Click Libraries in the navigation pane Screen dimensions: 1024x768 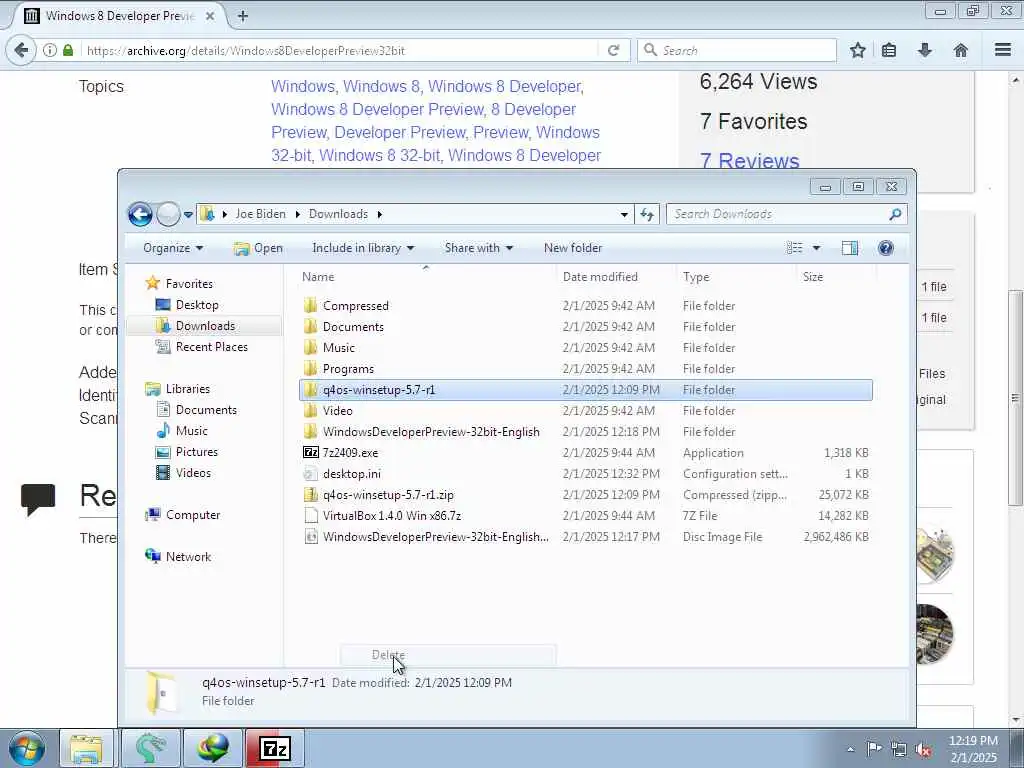pos(187,389)
